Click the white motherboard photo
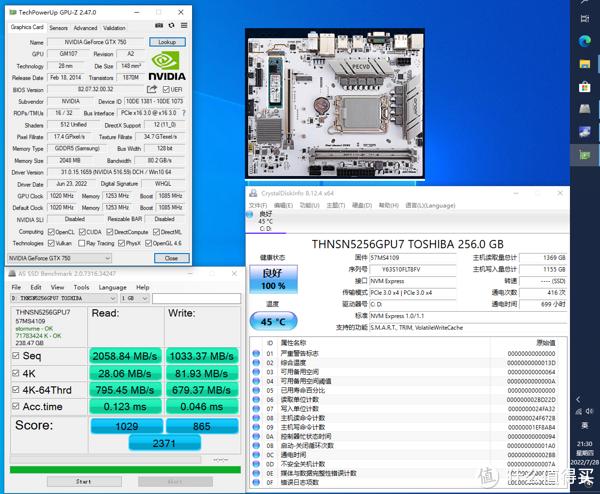600x494 pixels. coord(334,103)
